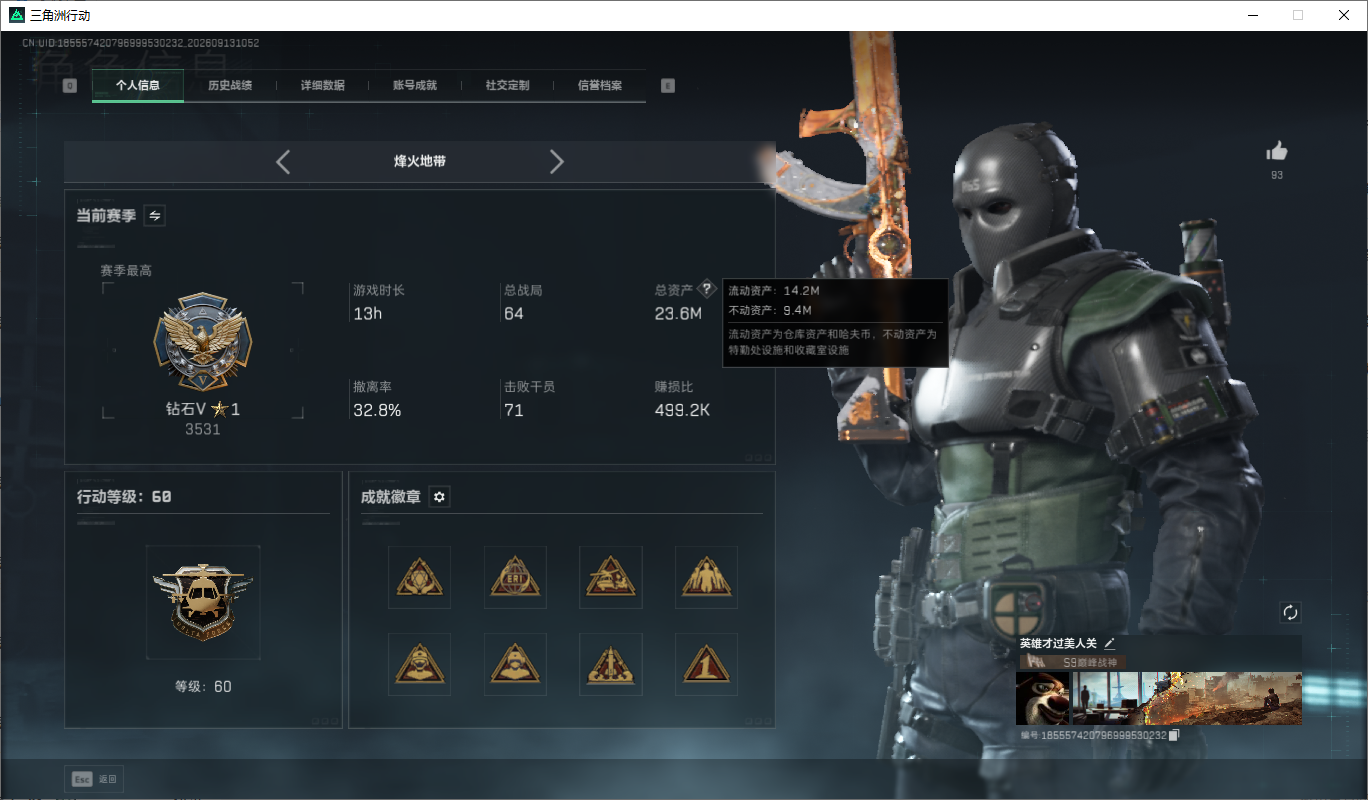
Task: Switch to the 详细数据 tab
Action: tap(323, 86)
